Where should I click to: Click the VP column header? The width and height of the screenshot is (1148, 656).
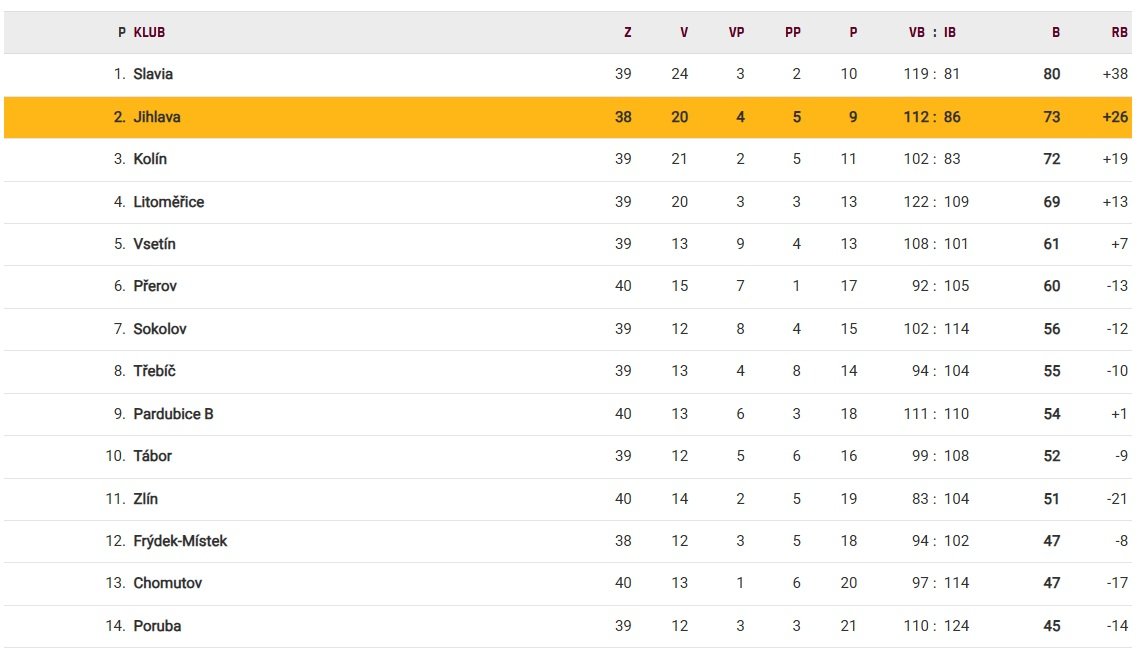736,32
